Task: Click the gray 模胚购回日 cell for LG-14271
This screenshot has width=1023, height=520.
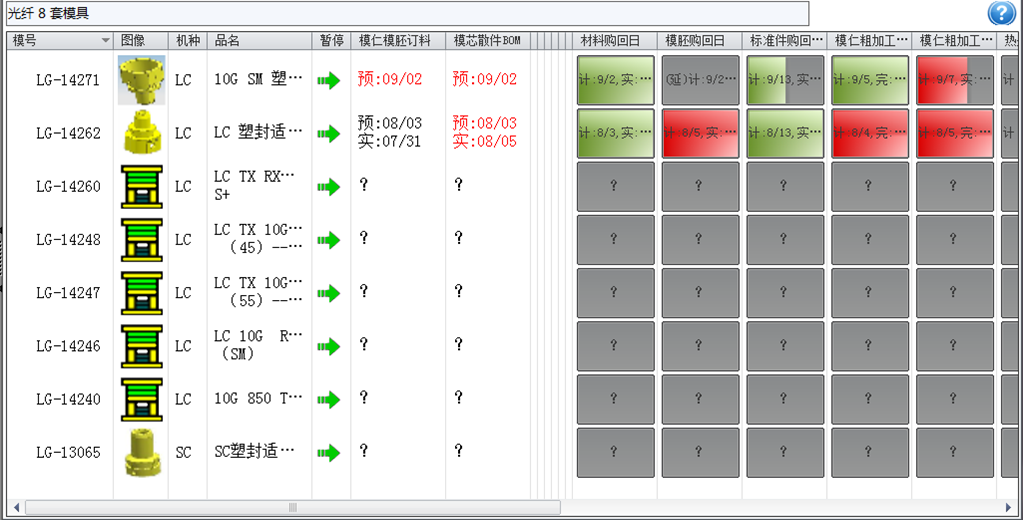Action: 700,80
